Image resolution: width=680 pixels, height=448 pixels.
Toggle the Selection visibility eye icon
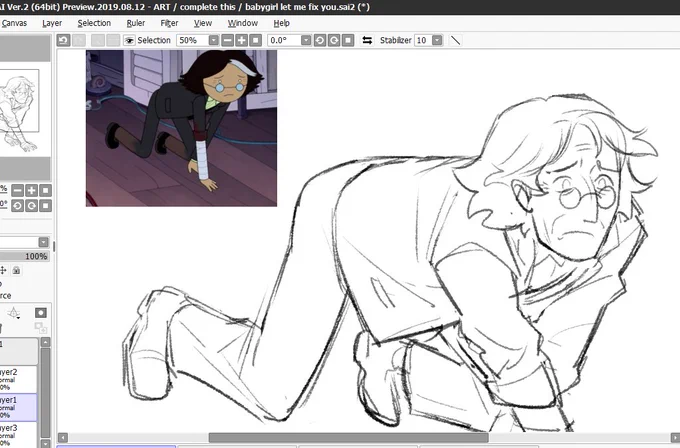pyautogui.click(x=129, y=40)
